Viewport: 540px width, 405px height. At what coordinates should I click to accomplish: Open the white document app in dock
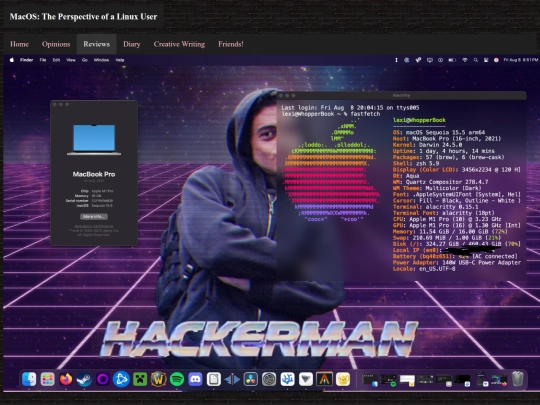pyautogui.click(x=214, y=380)
